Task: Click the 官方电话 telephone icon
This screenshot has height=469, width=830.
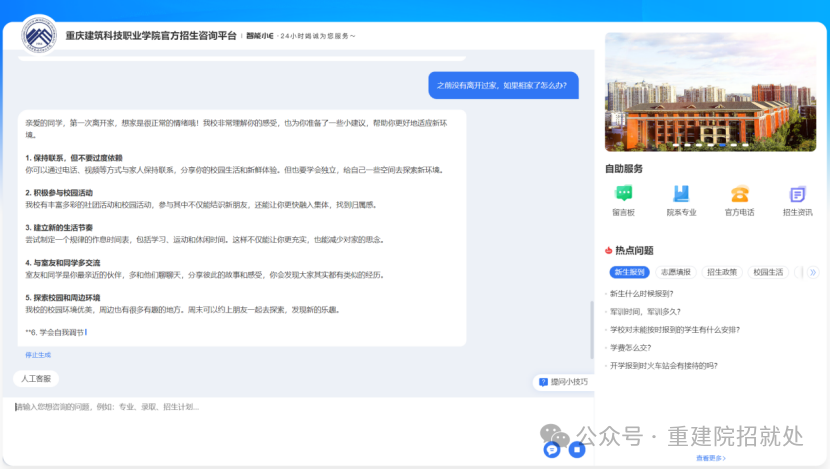Action: point(739,194)
